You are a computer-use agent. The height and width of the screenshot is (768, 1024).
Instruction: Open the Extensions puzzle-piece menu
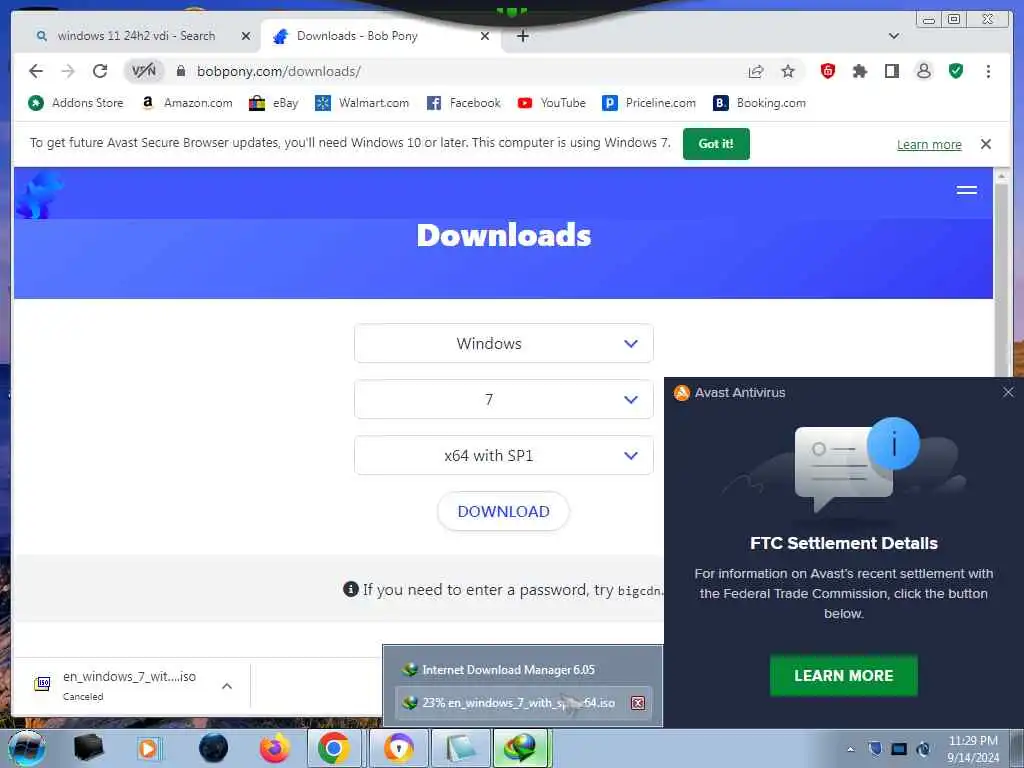point(859,71)
